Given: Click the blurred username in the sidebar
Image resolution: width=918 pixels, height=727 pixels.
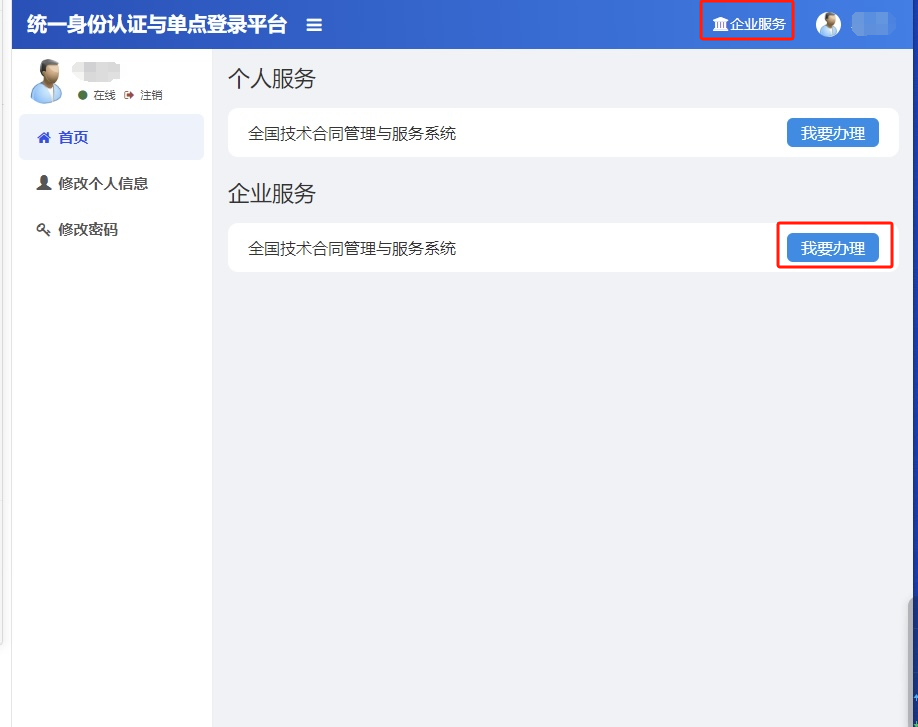Looking at the screenshot, I should [97, 70].
